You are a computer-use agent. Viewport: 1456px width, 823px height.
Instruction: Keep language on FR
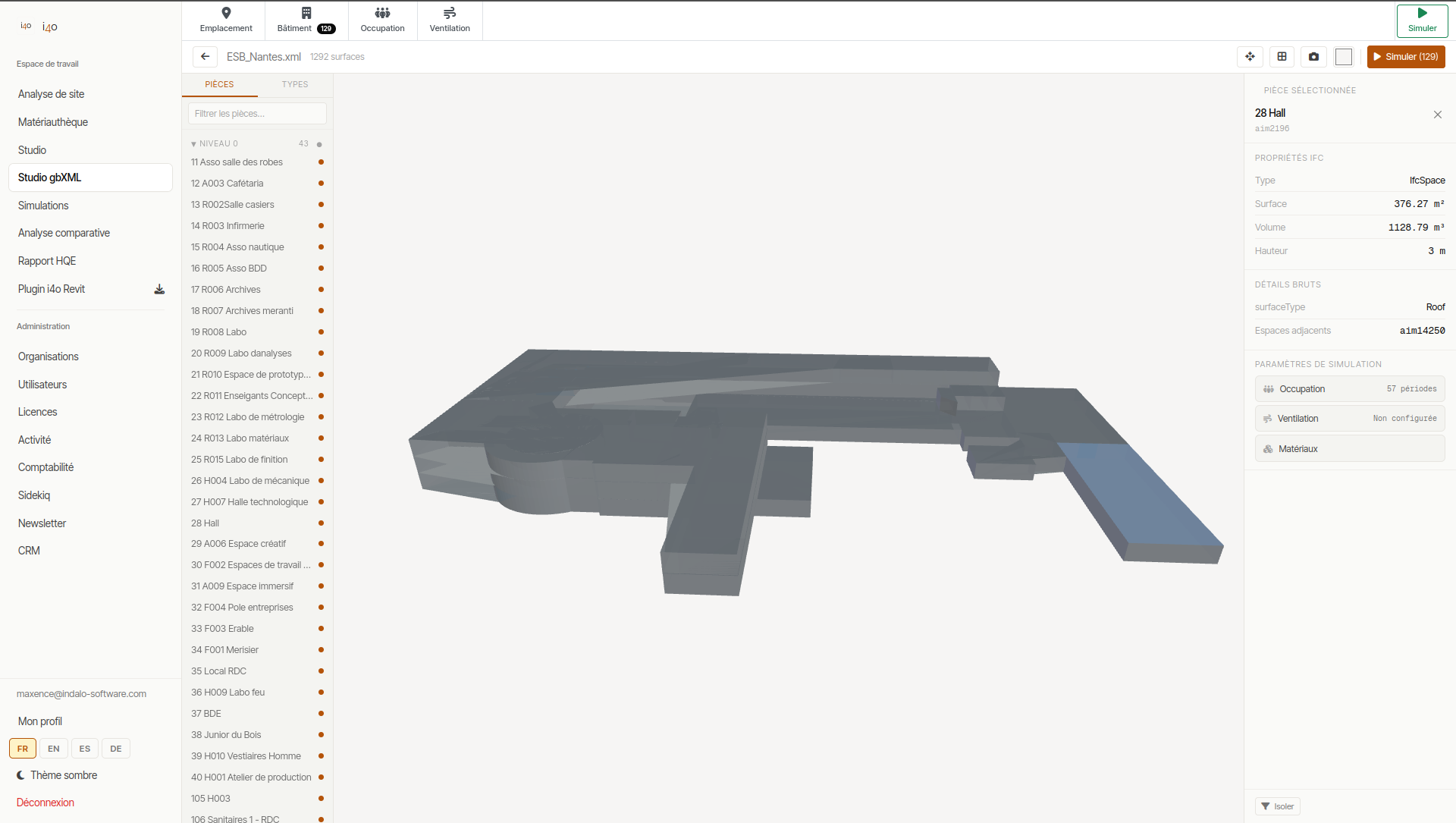click(x=23, y=749)
